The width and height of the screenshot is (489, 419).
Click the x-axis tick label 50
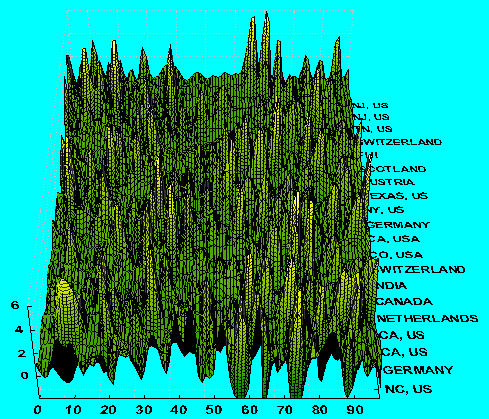pos(214,409)
